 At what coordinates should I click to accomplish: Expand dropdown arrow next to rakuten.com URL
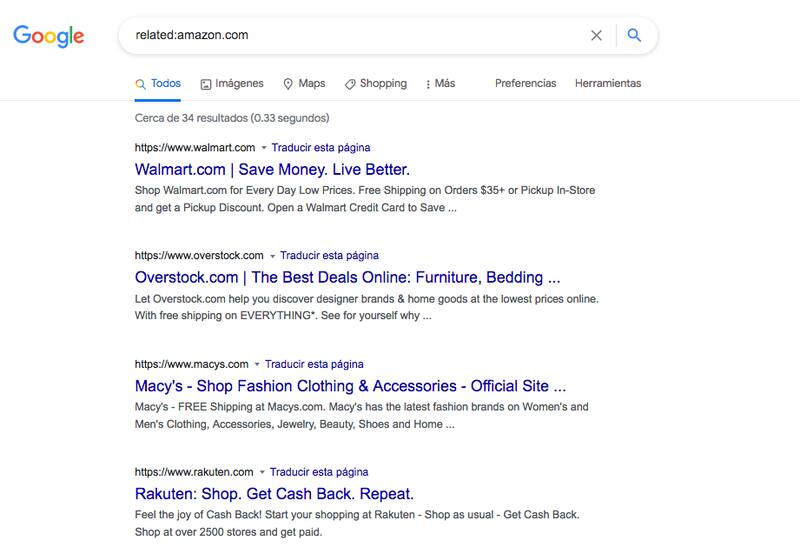[x=262, y=472]
